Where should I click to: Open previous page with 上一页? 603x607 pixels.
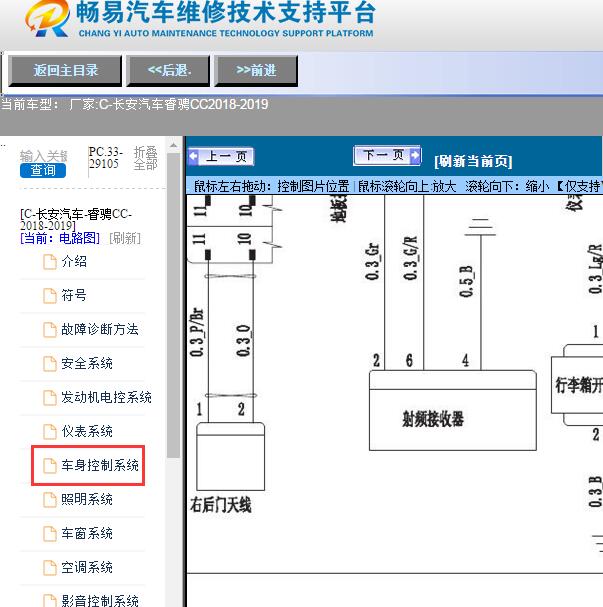click(x=221, y=157)
